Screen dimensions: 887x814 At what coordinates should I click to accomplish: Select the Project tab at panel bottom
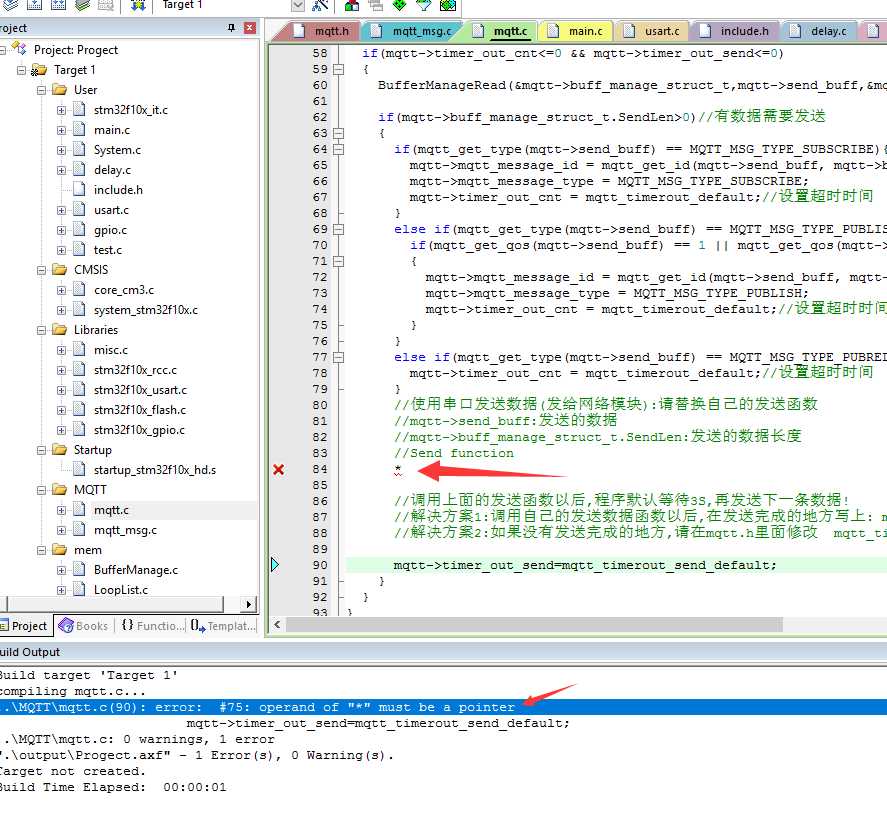click(25, 626)
